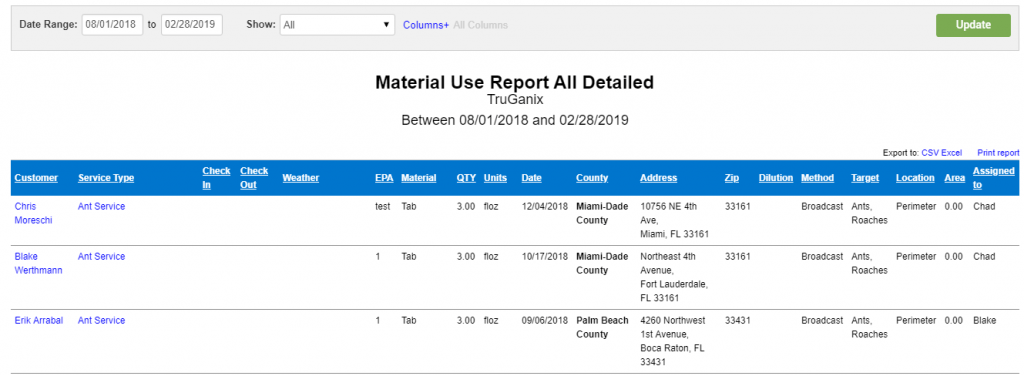This screenshot has height=376, width=1024.
Task: Open Ant Service in Chris Moreschi row
Action: tap(101, 206)
